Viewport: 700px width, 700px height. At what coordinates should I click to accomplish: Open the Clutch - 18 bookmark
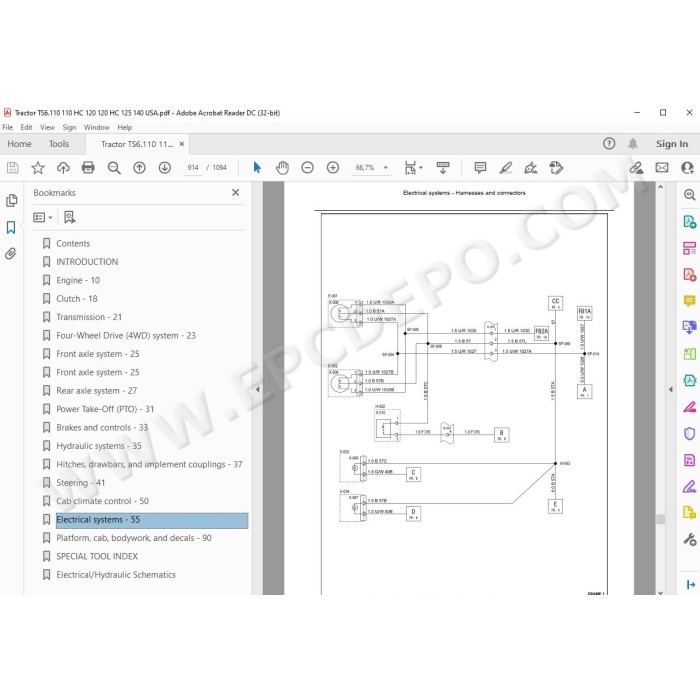[76, 299]
